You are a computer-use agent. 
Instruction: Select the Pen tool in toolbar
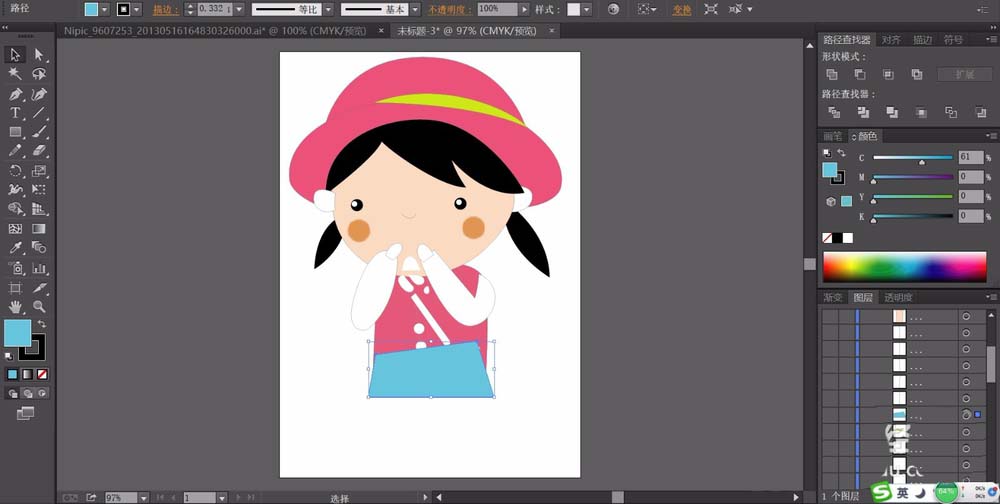point(15,94)
